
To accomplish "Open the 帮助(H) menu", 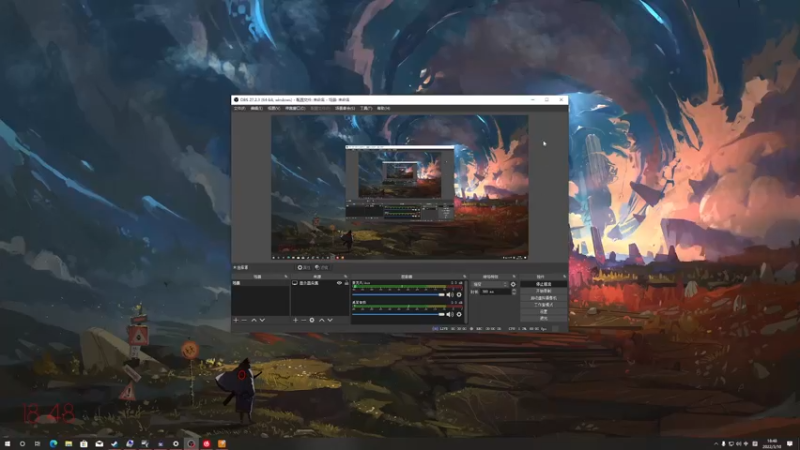I will pyautogui.click(x=383, y=108).
